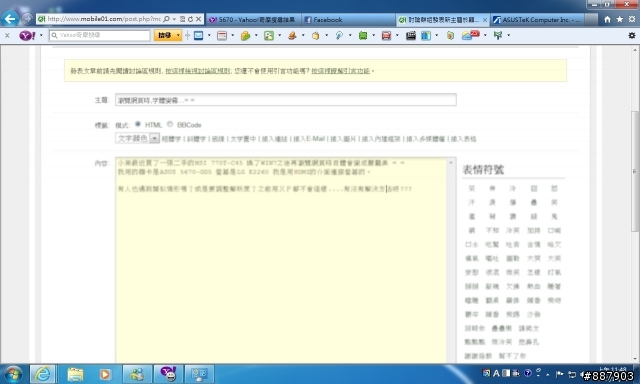Select the BBCode mode radio button
This screenshot has width=640, height=384.
(x=170, y=124)
